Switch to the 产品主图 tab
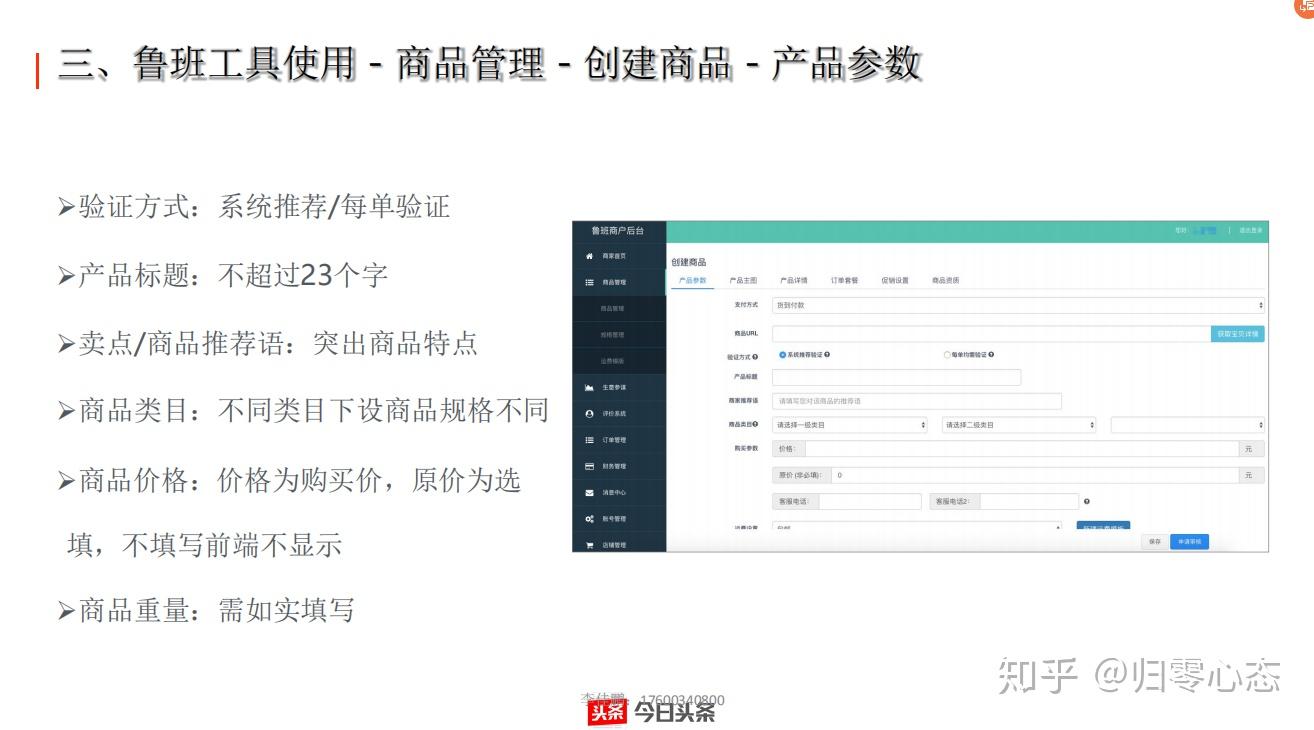 point(743,281)
